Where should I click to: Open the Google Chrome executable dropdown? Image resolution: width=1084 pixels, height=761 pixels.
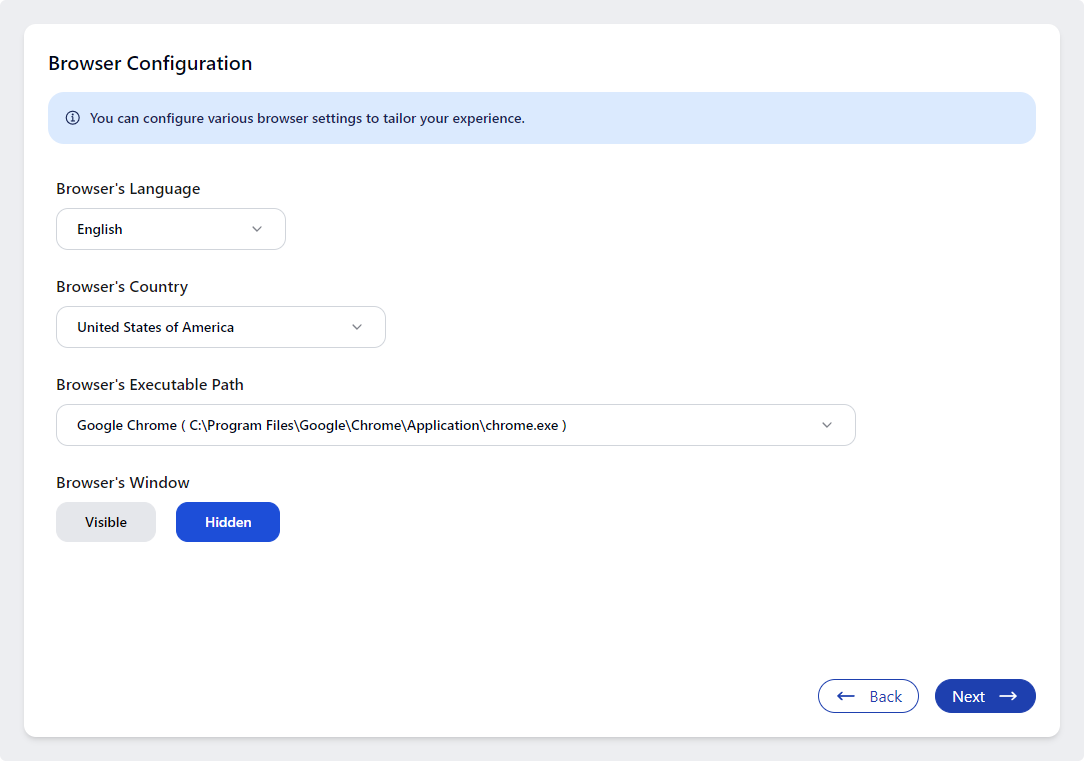point(455,425)
